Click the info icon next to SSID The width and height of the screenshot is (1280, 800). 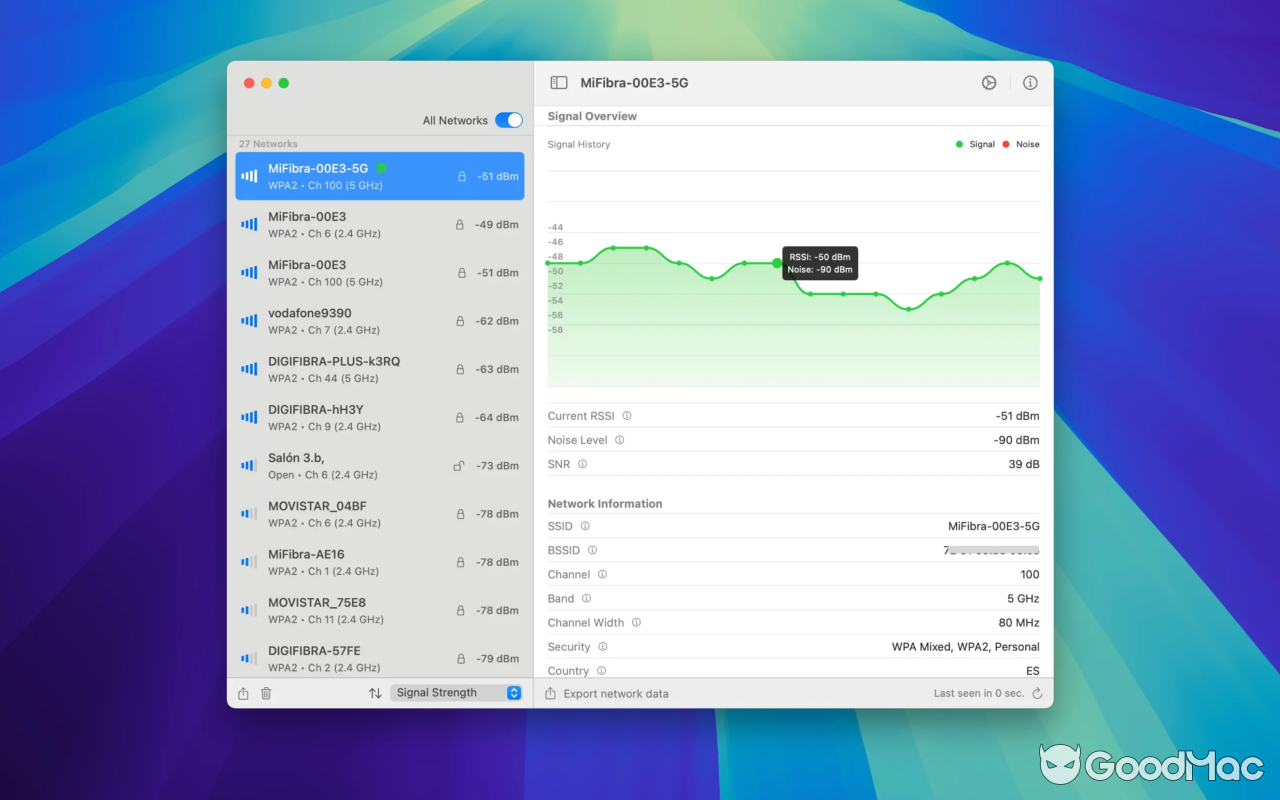(584, 526)
